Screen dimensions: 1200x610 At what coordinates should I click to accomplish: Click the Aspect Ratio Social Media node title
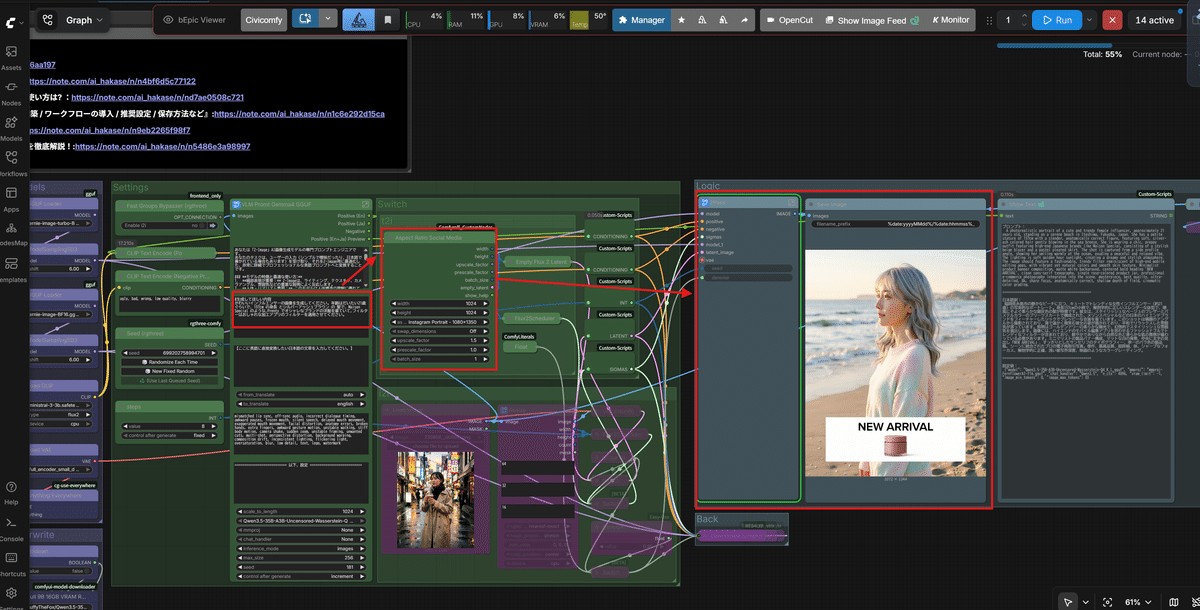coord(431,237)
